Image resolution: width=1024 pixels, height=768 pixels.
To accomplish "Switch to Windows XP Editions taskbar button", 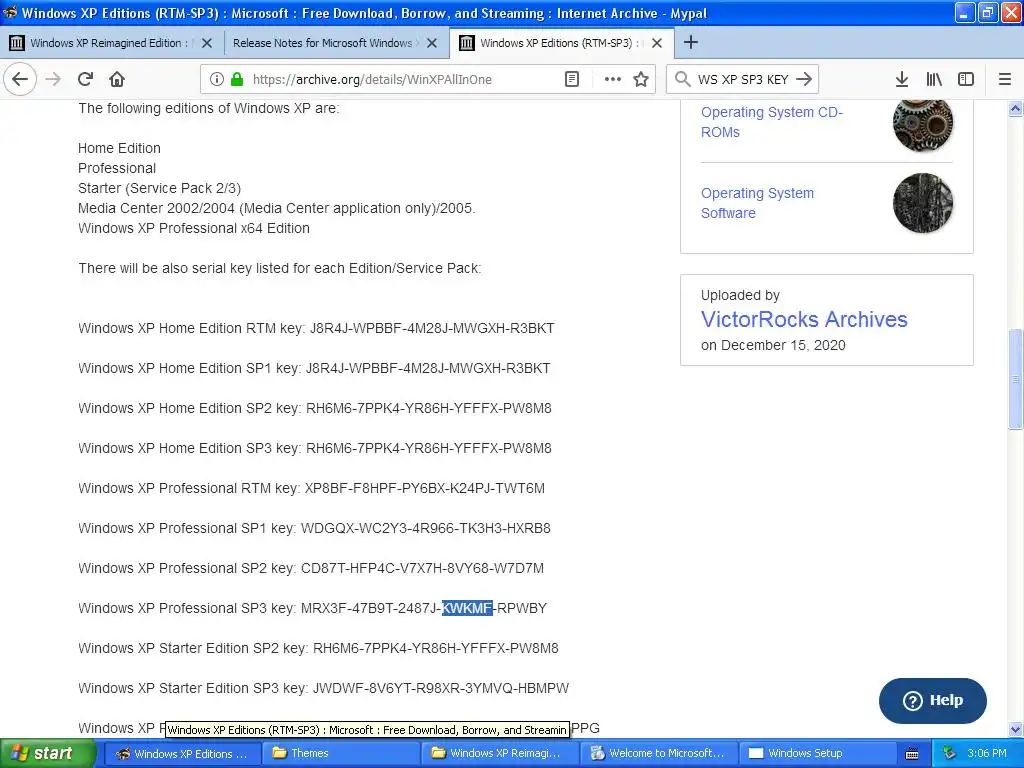I will (182, 754).
